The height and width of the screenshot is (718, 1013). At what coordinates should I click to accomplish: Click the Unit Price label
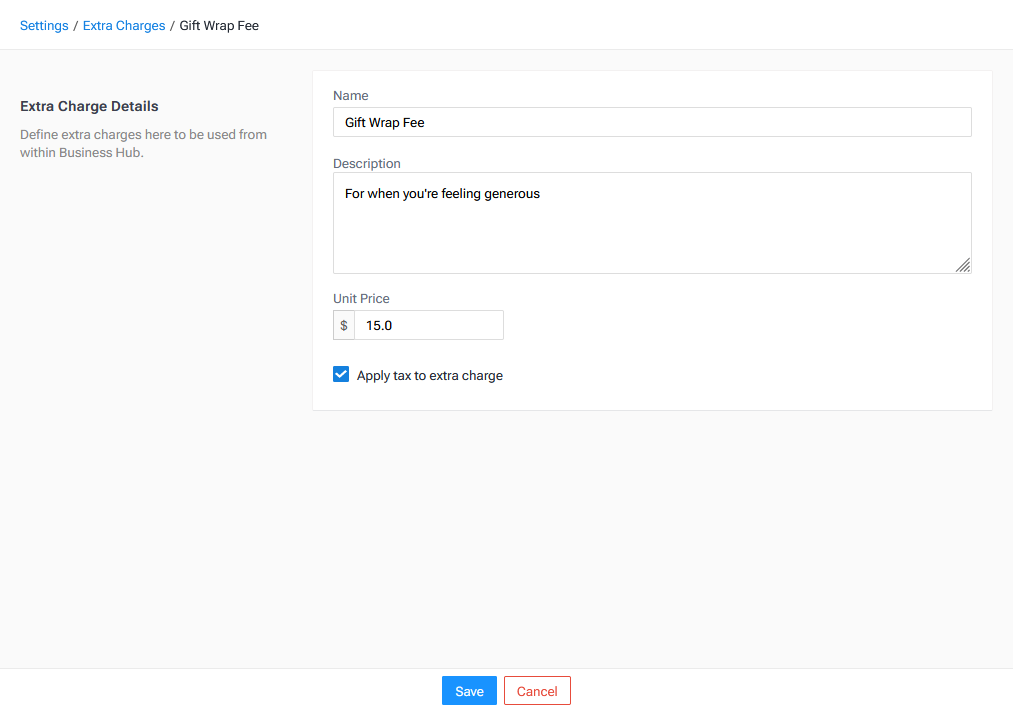coord(361,299)
